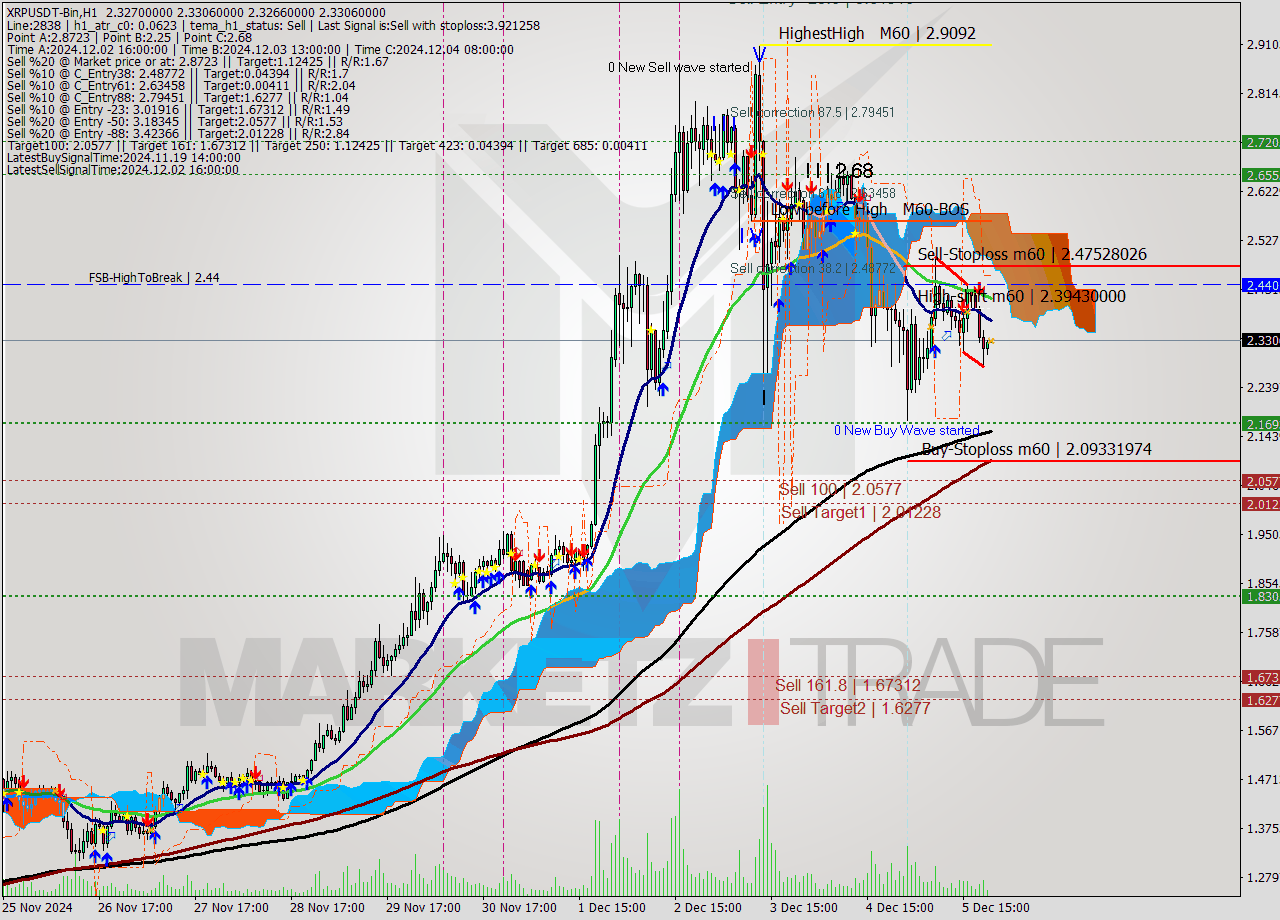
Task: Click the red 2.057 price tag
Action: (1260, 481)
